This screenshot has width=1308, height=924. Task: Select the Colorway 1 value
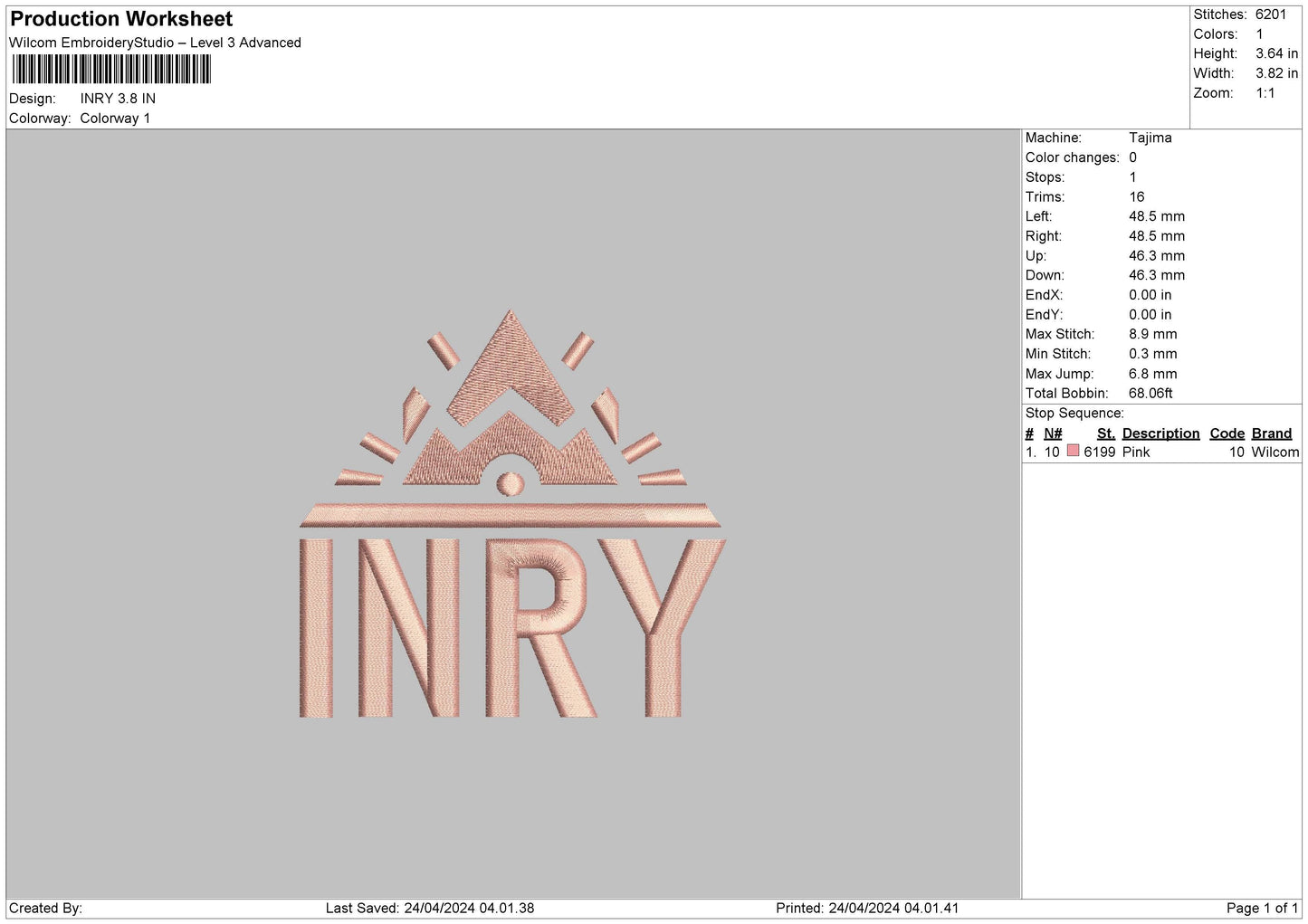point(115,119)
